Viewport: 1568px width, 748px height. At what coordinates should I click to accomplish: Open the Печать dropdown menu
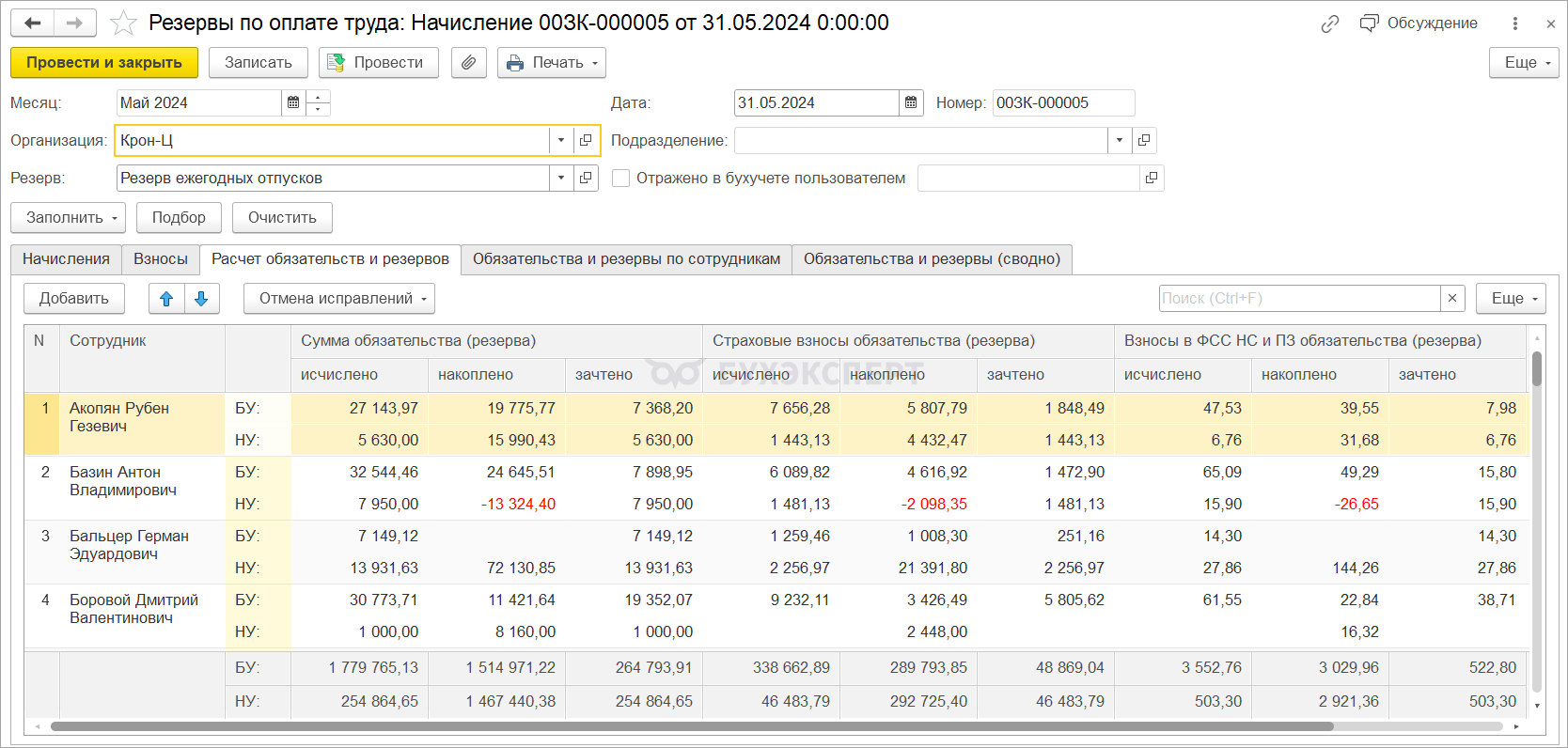[x=551, y=63]
